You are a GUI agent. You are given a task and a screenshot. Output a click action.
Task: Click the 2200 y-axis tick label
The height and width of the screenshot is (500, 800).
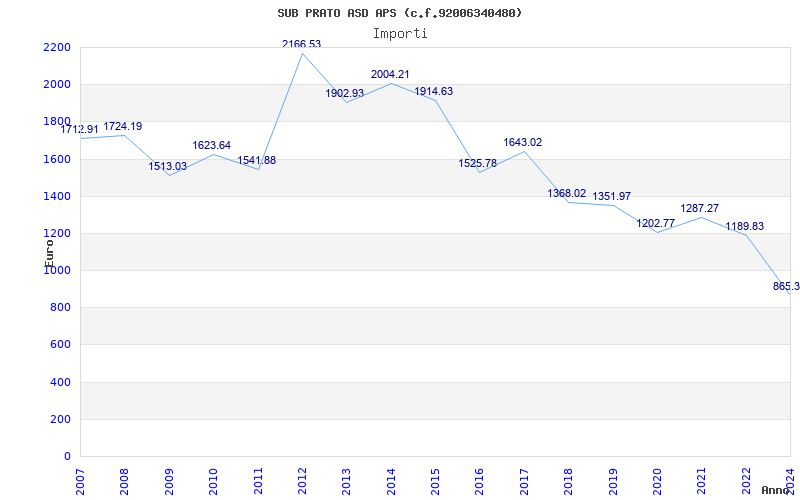[x=57, y=47]
